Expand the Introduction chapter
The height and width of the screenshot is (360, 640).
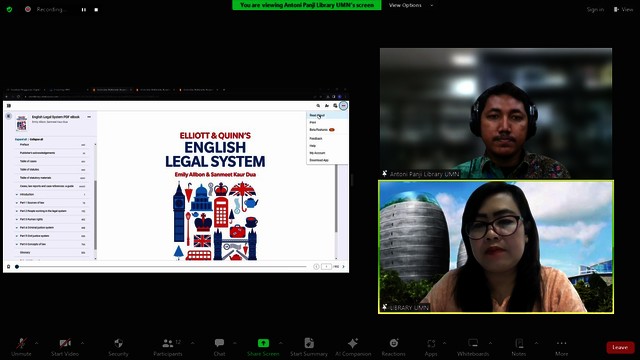pos(17,195)
